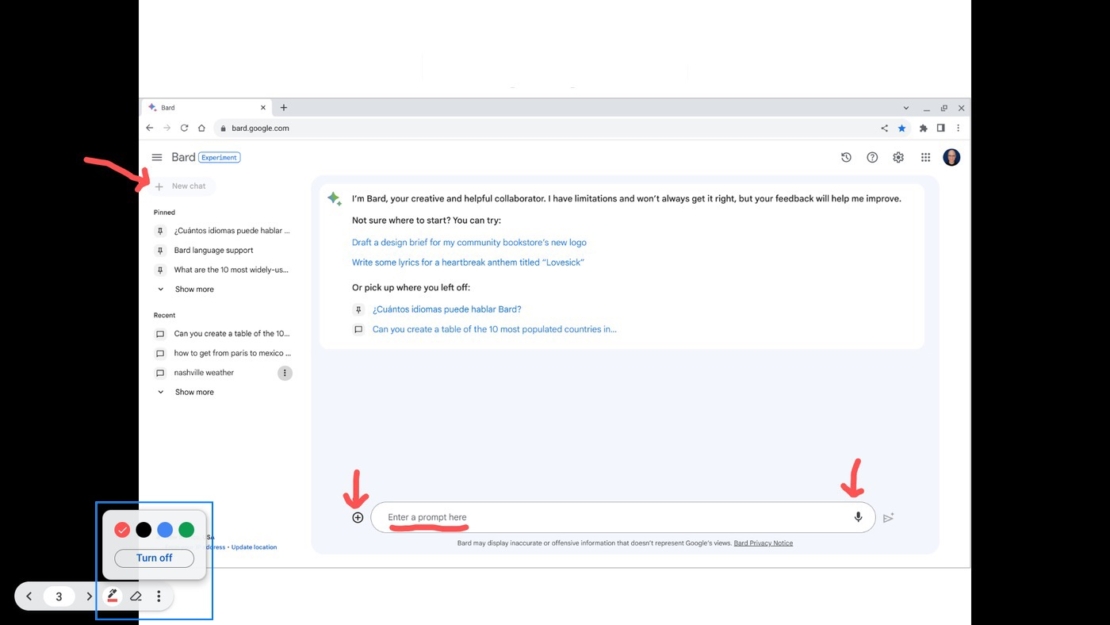
Task: Open the Lovesick heartbreak anthem suggestion
Action: pyautogui.click(x=468, y=262)
